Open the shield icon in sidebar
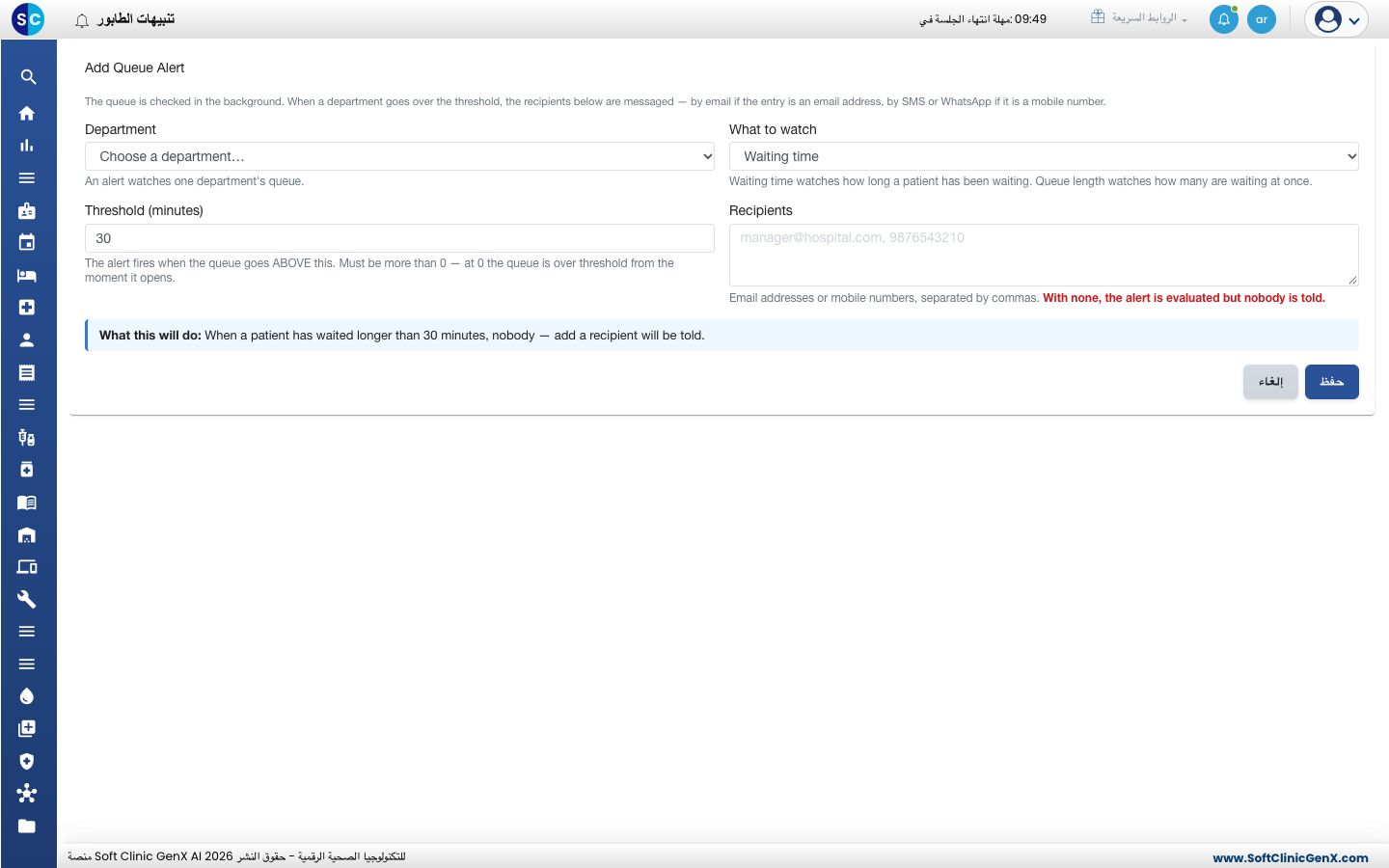 pos(27,761)
